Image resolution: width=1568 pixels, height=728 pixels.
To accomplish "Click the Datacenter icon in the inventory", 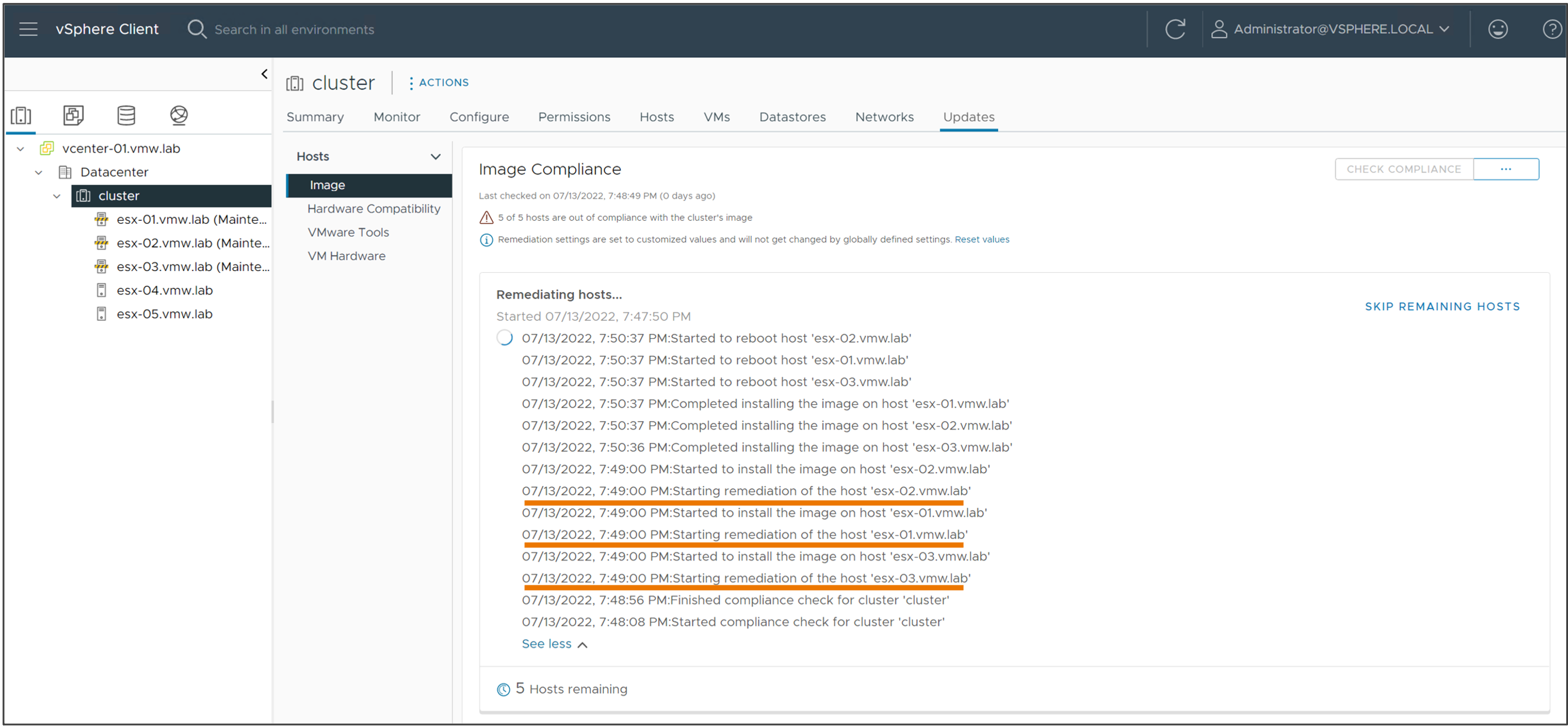I will (64, 171).
